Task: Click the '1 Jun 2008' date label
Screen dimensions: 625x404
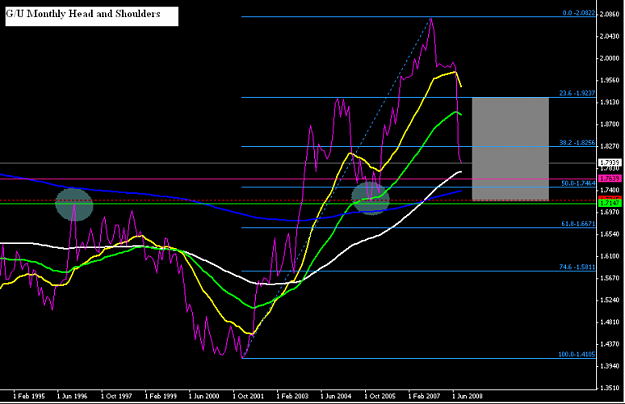Action: pyautogui.click(x=468, y=396)
